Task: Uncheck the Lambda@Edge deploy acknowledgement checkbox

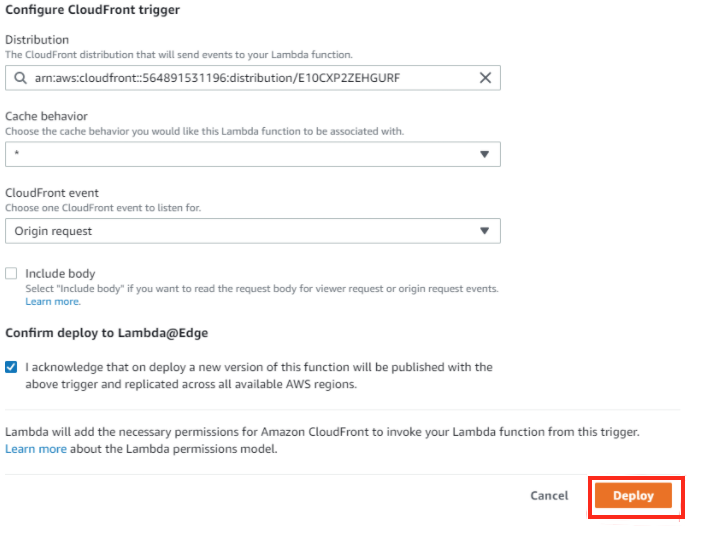Action: (x=11, y=367)
